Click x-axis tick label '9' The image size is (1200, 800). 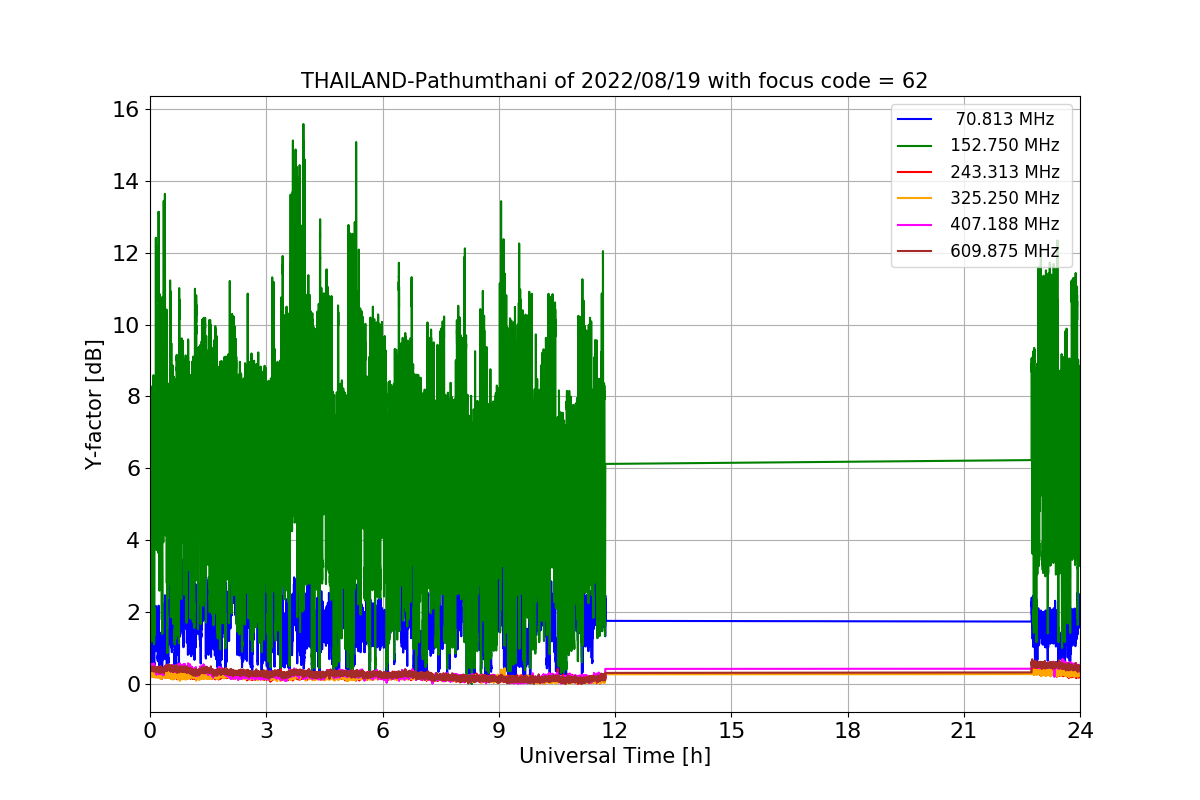499,730
